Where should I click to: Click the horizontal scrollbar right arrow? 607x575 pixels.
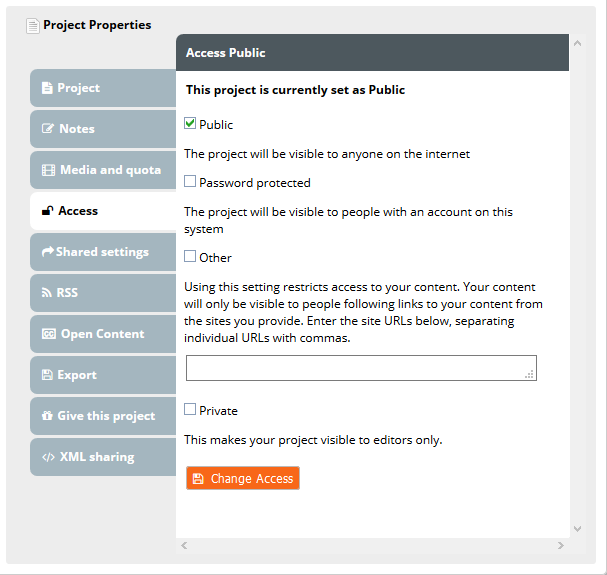[x=561, y=546]
